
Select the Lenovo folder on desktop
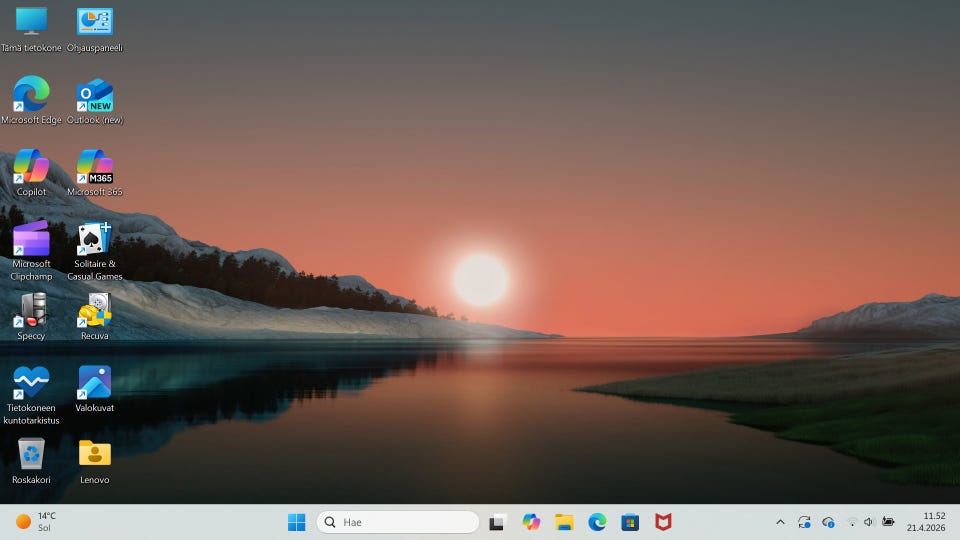[x=95, y=455]
